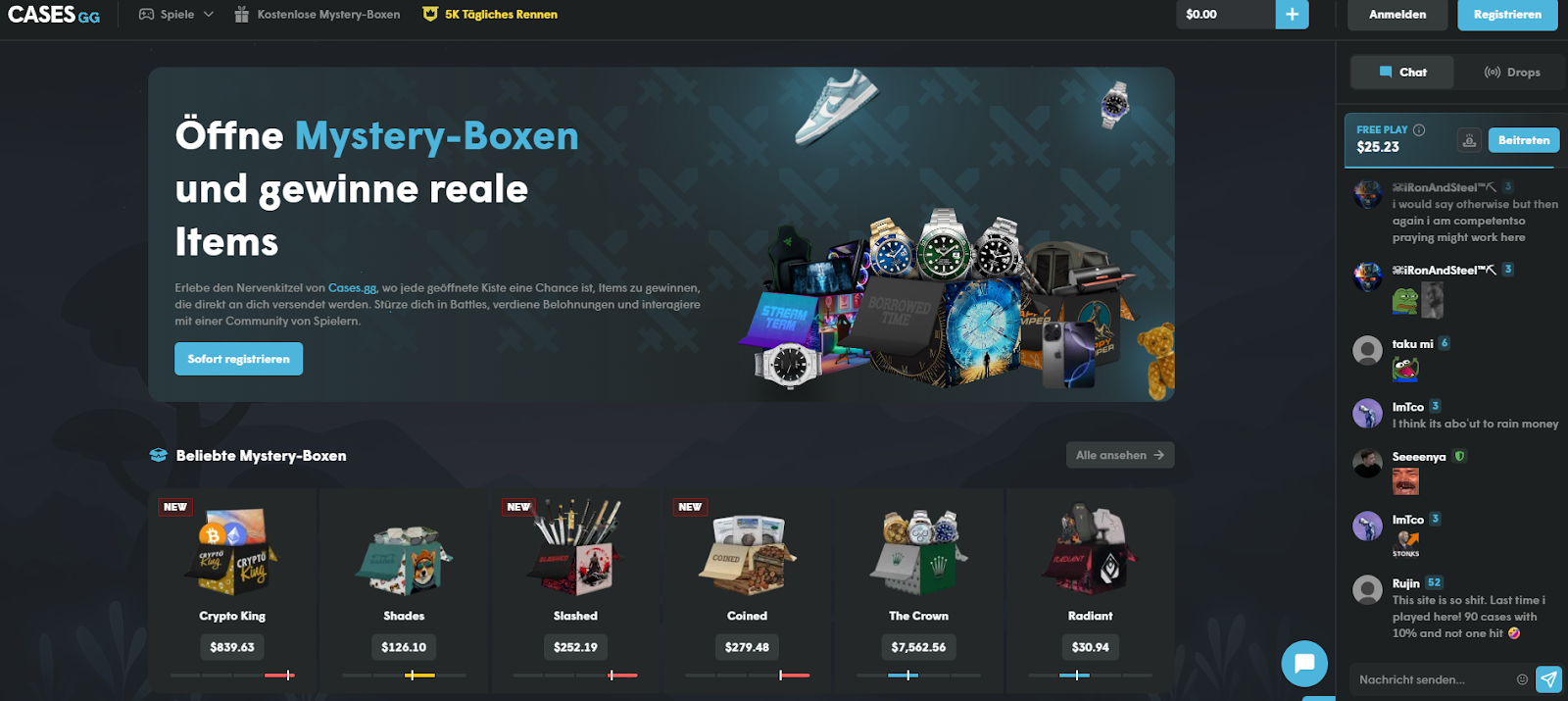Click Alle ansehen arrow link
1568x701 pixels.
tap(1120, 455)
